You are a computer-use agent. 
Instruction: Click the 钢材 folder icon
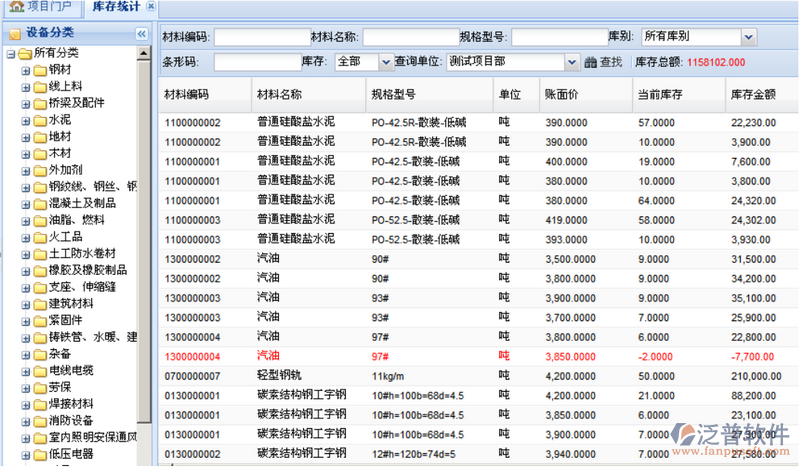tap(39, 70)
